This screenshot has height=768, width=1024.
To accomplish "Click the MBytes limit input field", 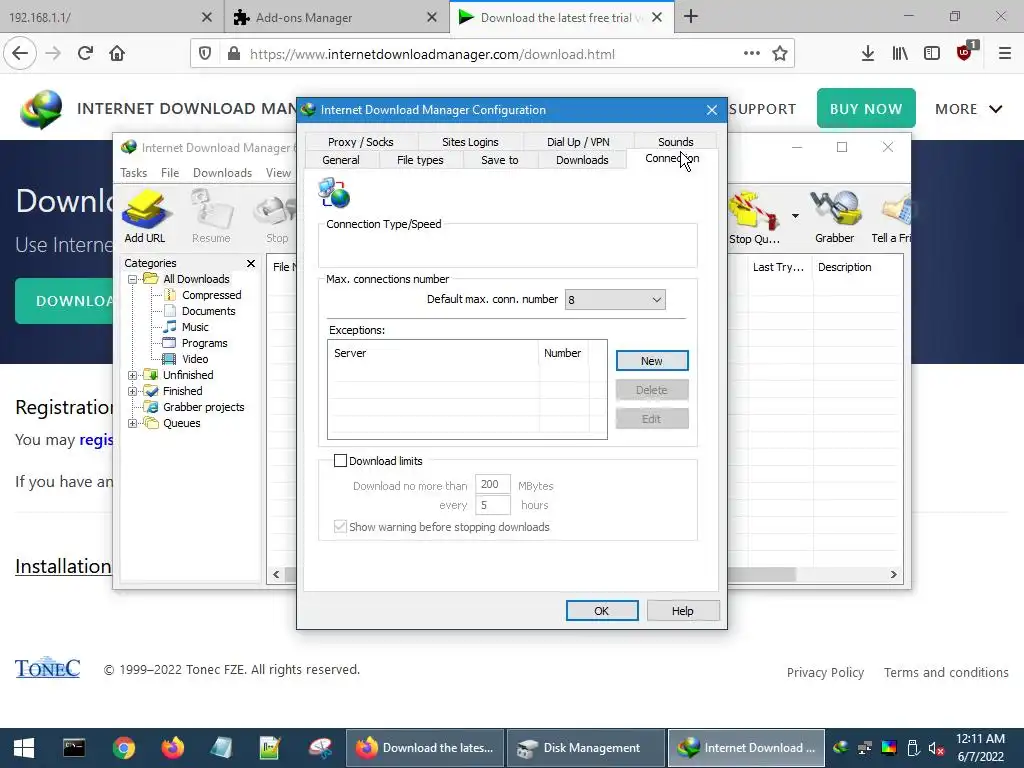I will 492,485.
